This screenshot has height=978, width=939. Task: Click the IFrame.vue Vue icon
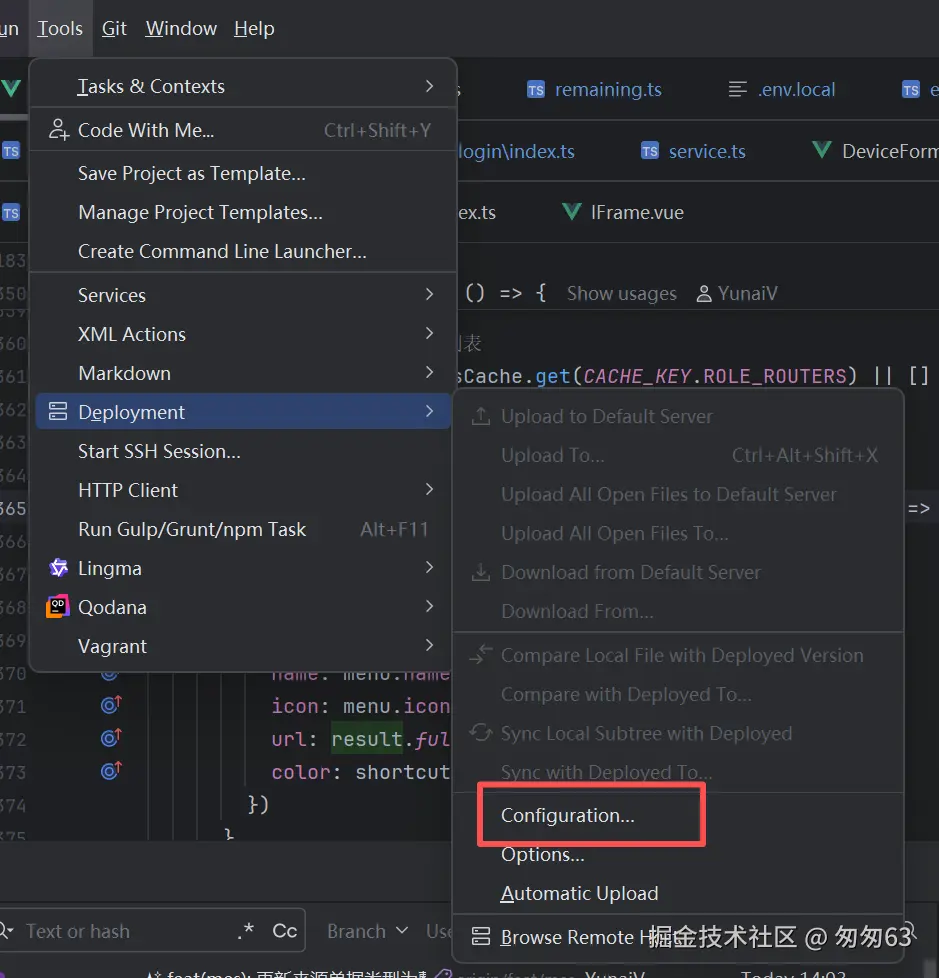pos(572,211)
